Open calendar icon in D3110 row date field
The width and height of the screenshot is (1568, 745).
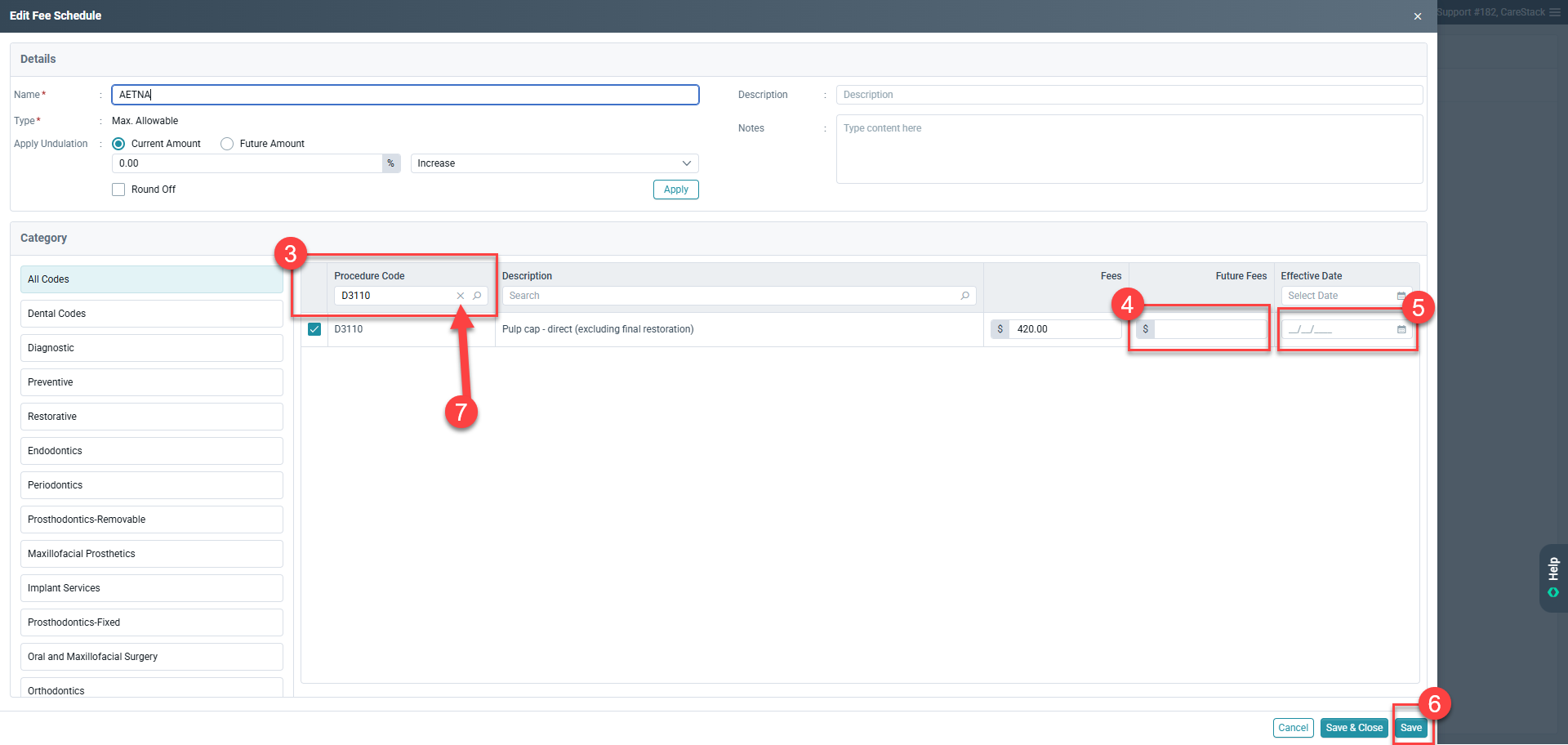(x=1401, y=329)
